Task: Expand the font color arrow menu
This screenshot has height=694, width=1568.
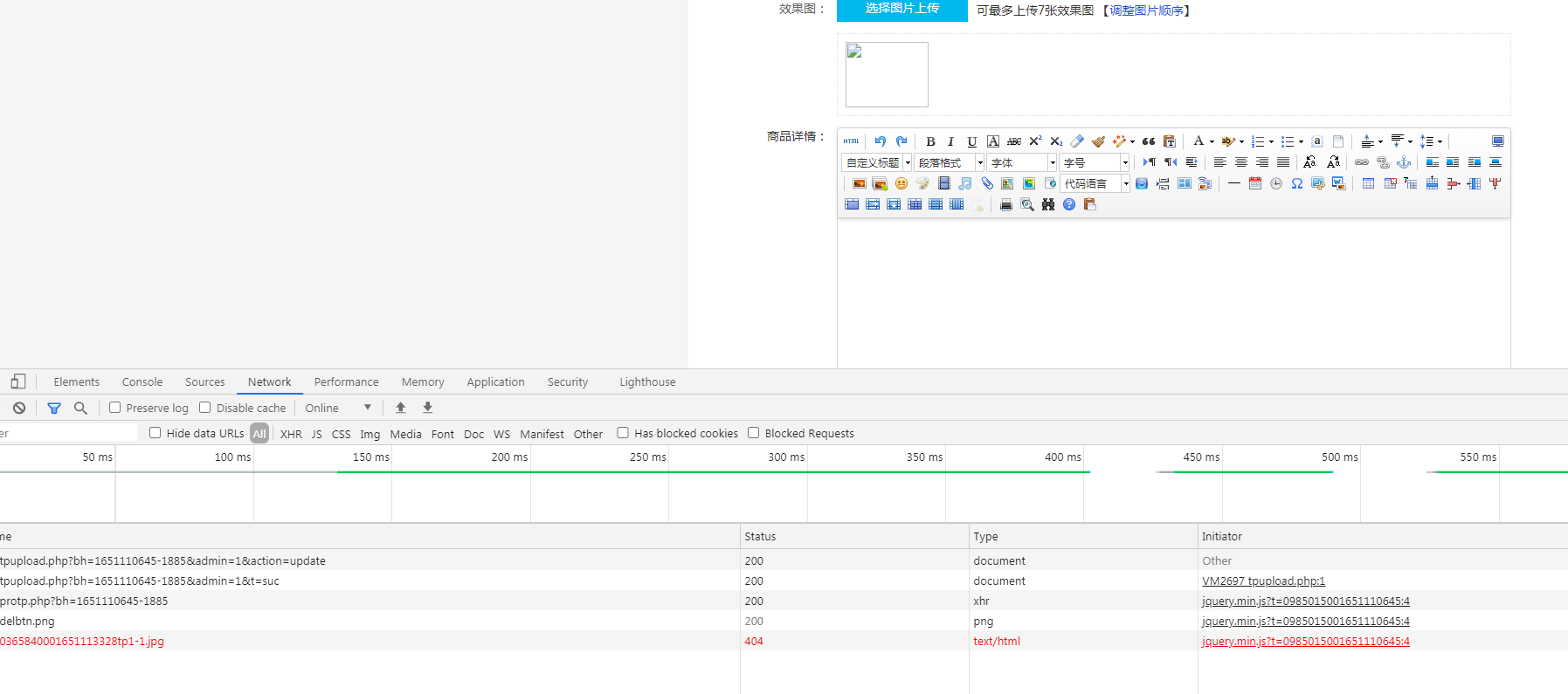Action: [x=1212, y=141]
